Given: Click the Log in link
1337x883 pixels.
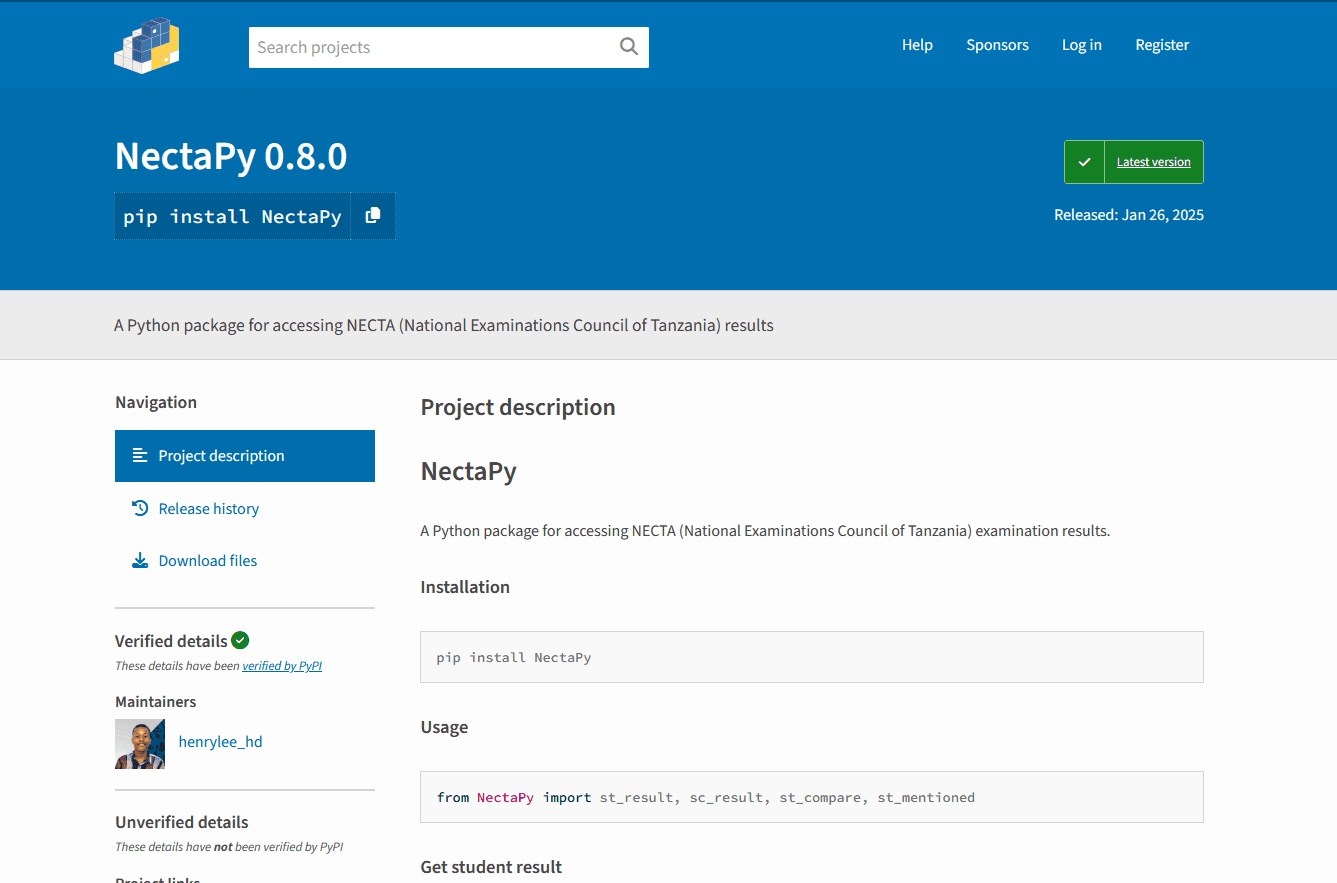Looking at the screenshot, I should pyautogui.click(x=1081, y=44).
